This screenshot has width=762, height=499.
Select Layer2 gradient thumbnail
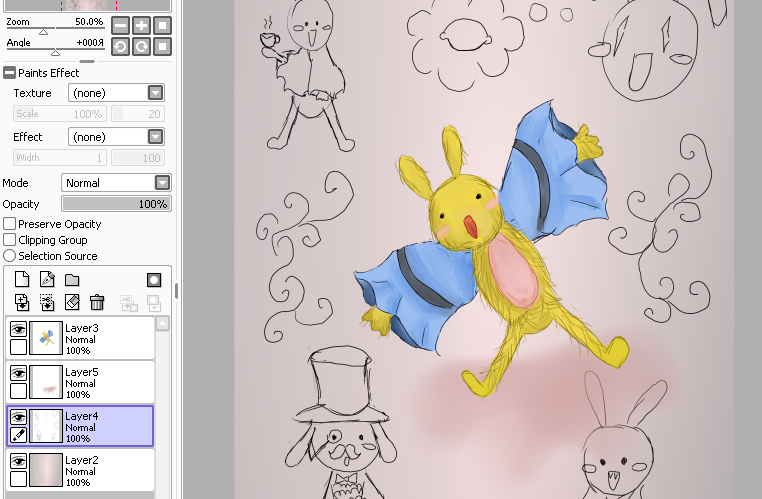tap(46, 470)
